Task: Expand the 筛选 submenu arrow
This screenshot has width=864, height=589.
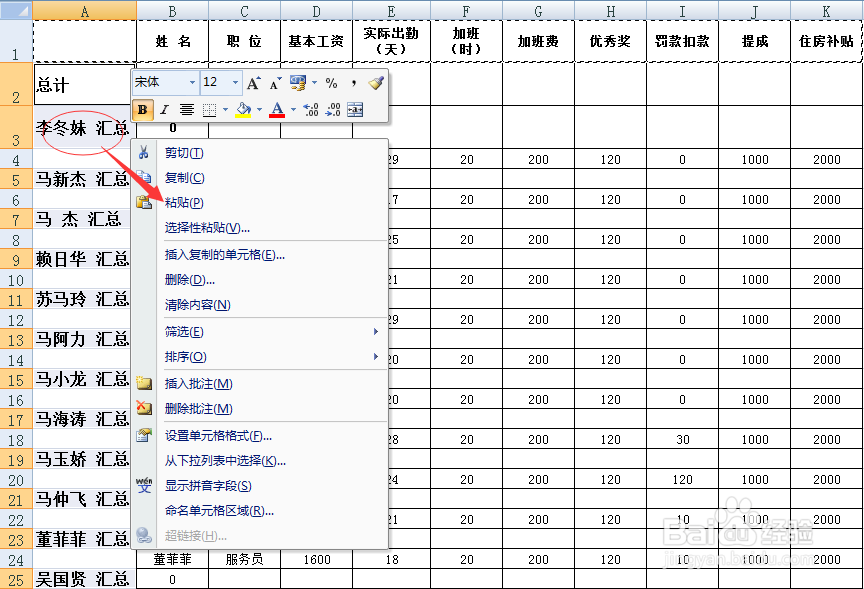Action: (375, 331)
